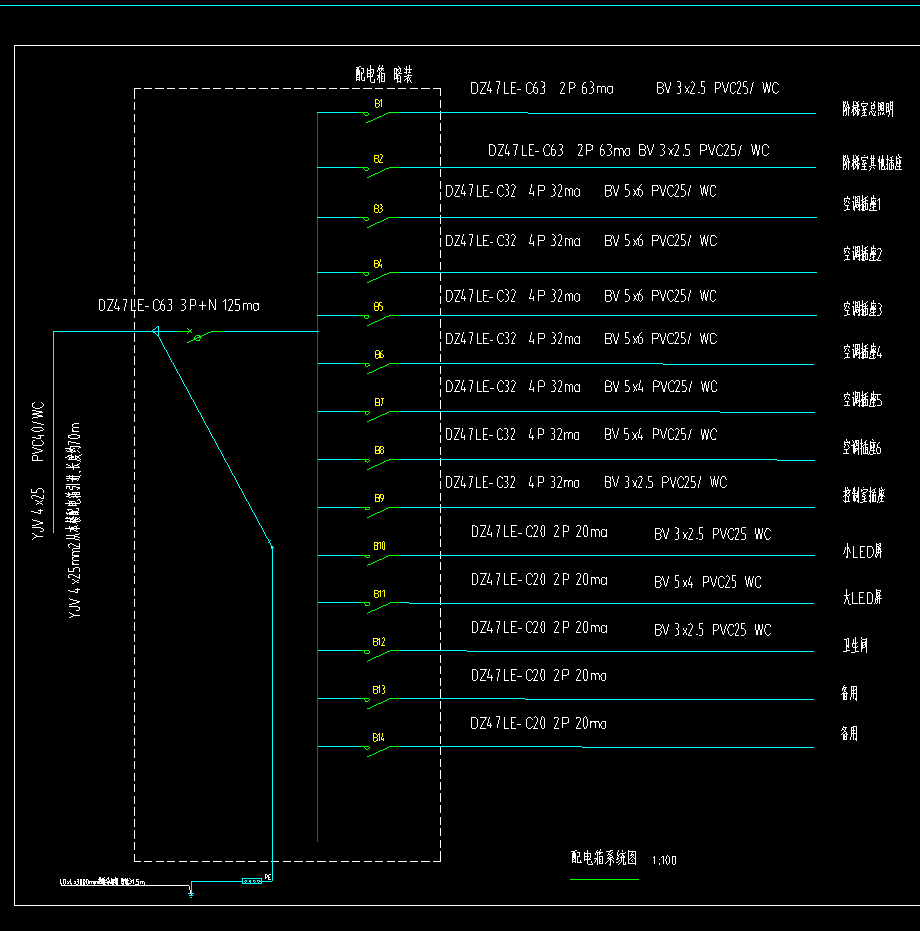Click the "空调插座2" circuit label
The image size is (920, 931).
tap(862, 254)
